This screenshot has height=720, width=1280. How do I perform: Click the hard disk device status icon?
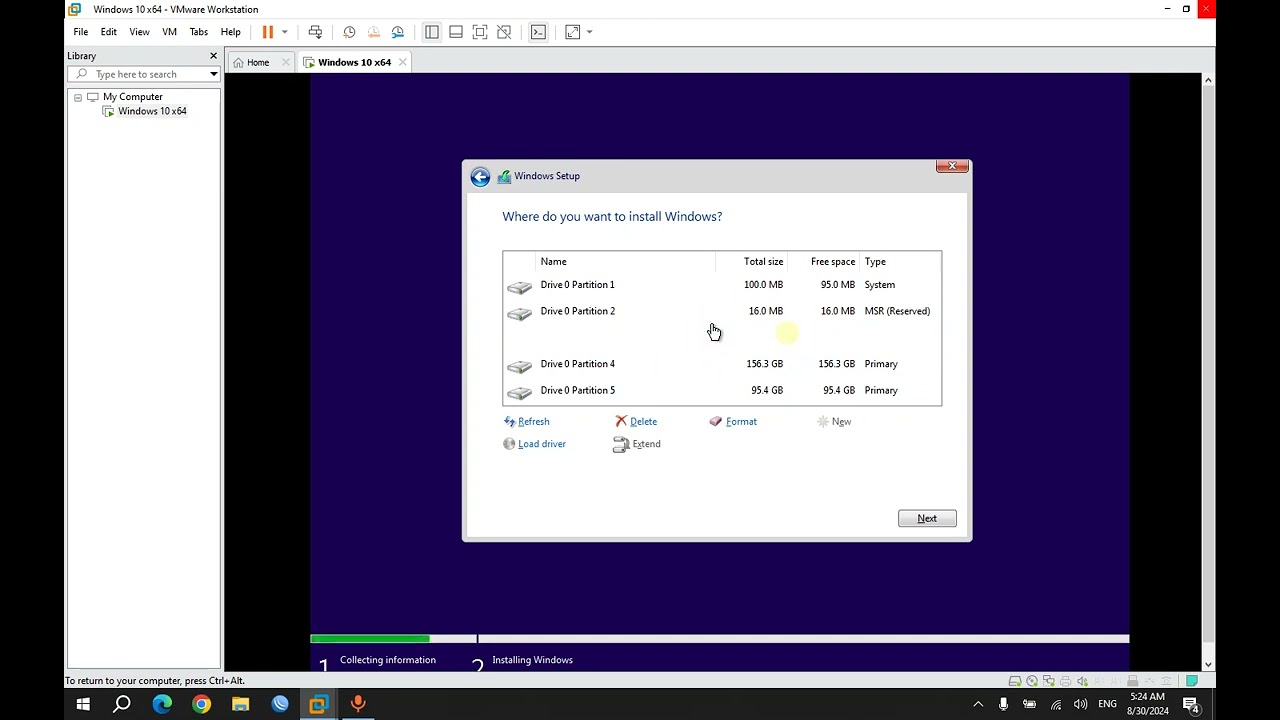pyautogui.click(x=1015, y=681)
